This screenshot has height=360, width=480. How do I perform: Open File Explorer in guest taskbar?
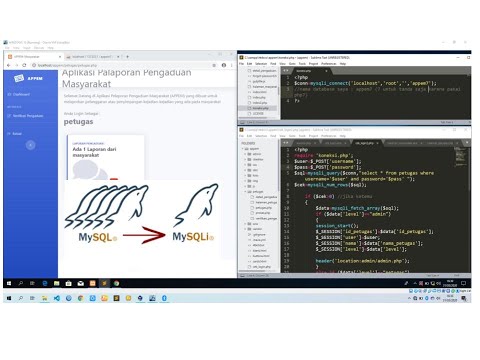[x=57, y=283]
